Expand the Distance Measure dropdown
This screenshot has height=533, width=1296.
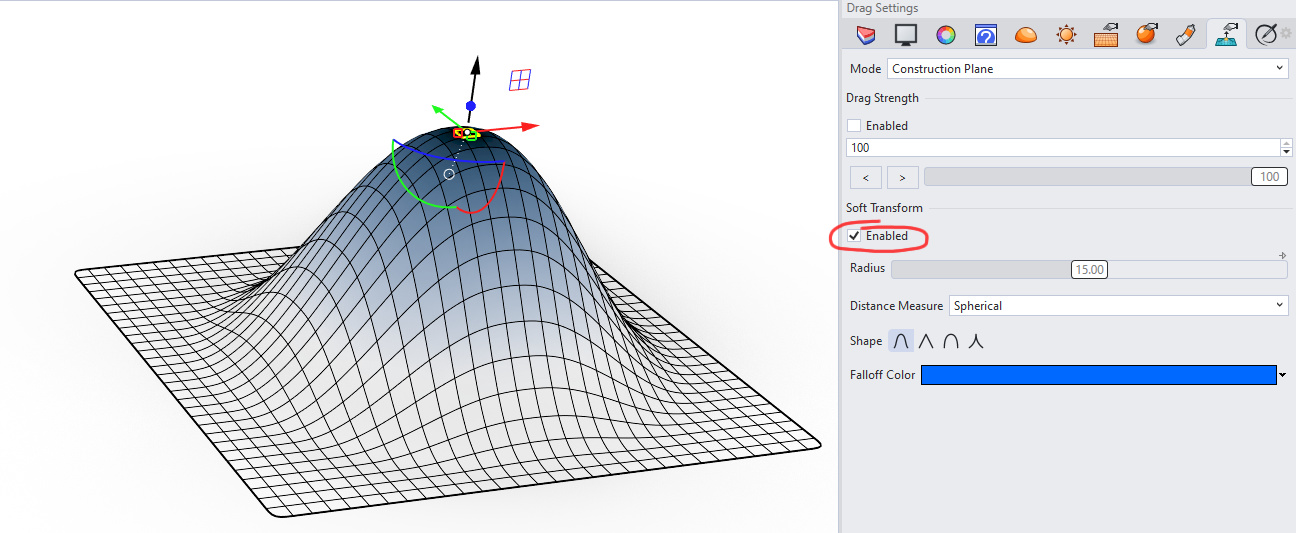pos(1118,306)
